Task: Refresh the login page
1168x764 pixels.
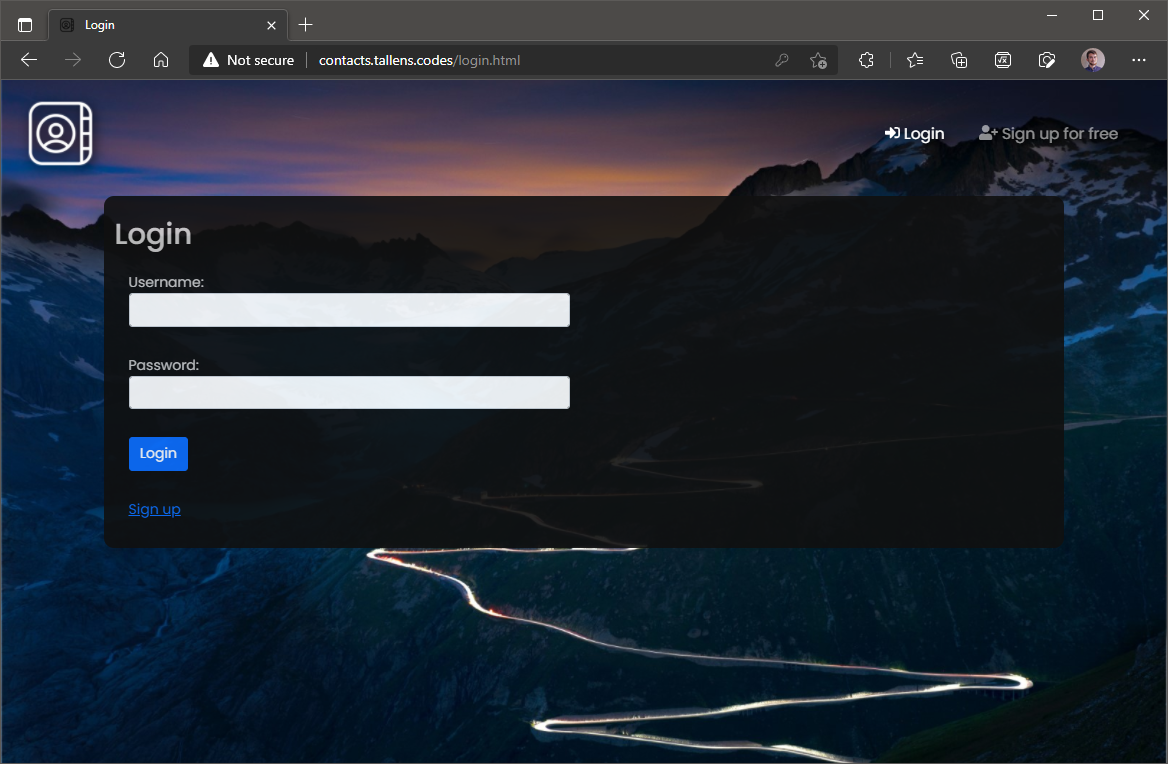Action: click(x=117, y=60)
